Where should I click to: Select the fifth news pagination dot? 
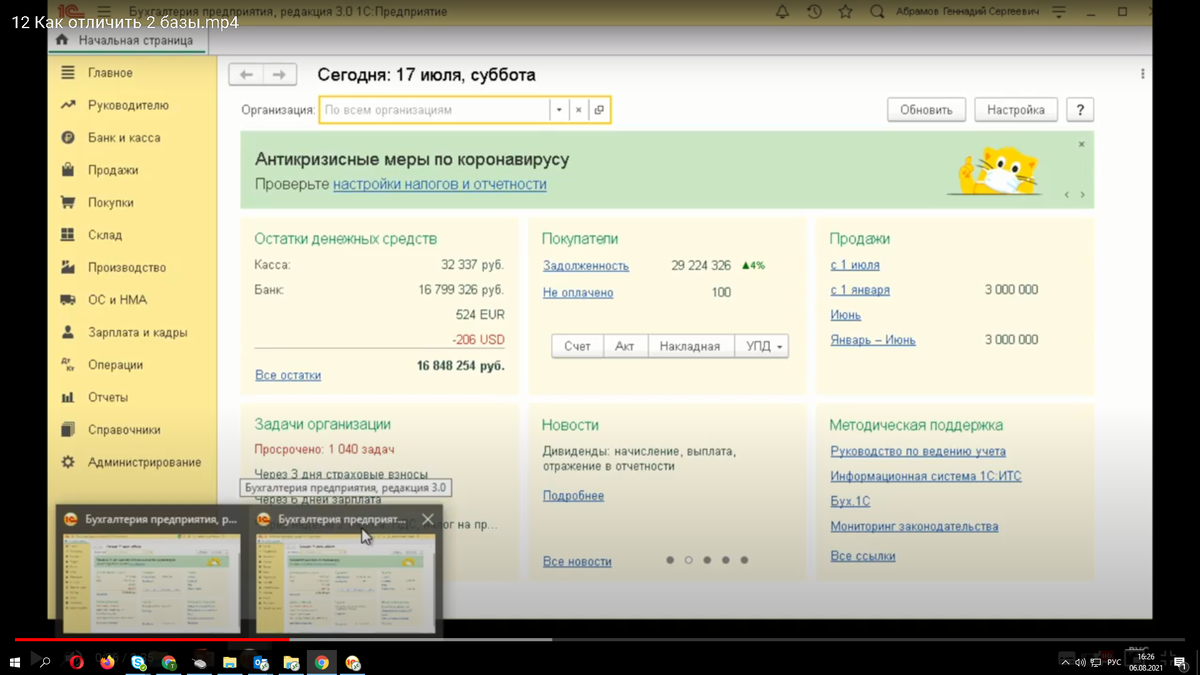click(744, 560)
